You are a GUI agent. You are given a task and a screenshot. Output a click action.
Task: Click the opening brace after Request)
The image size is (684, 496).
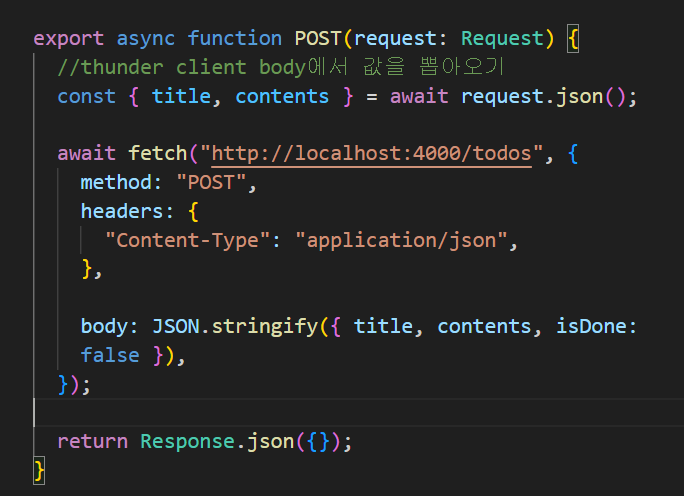(x=573, y=38)
